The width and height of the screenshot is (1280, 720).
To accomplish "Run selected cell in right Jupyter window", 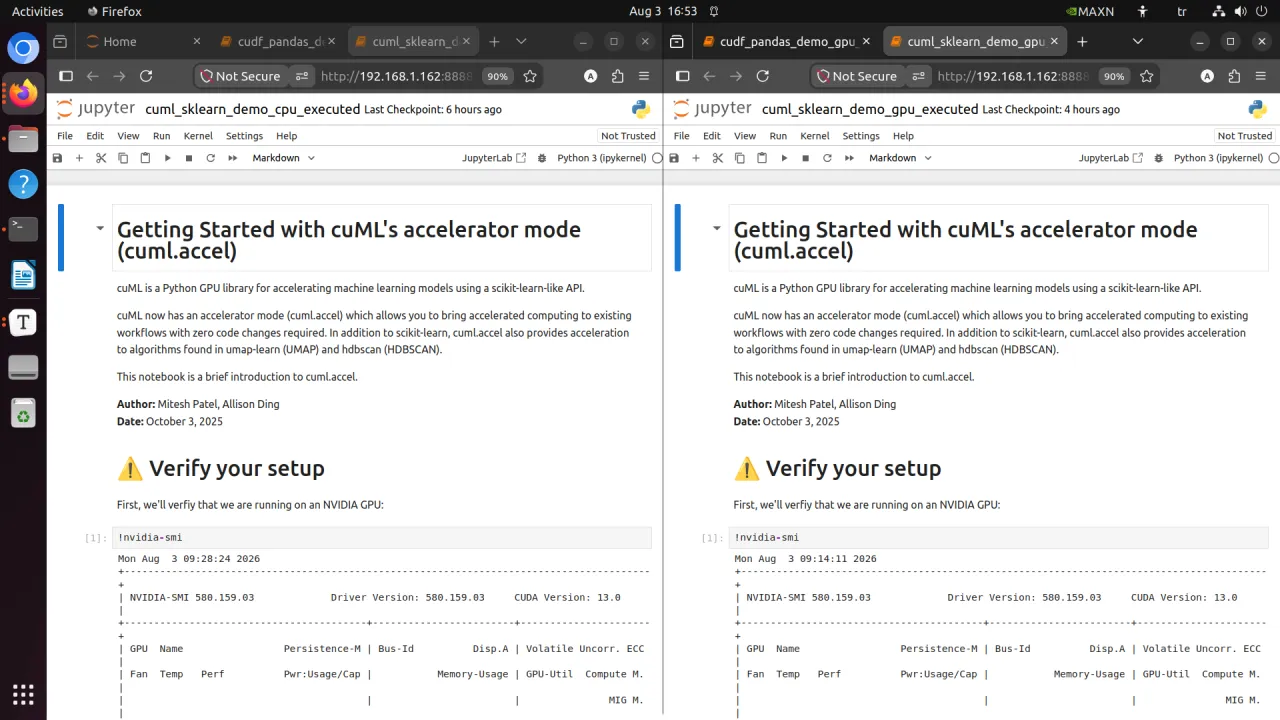I will [x=784, y=158].
